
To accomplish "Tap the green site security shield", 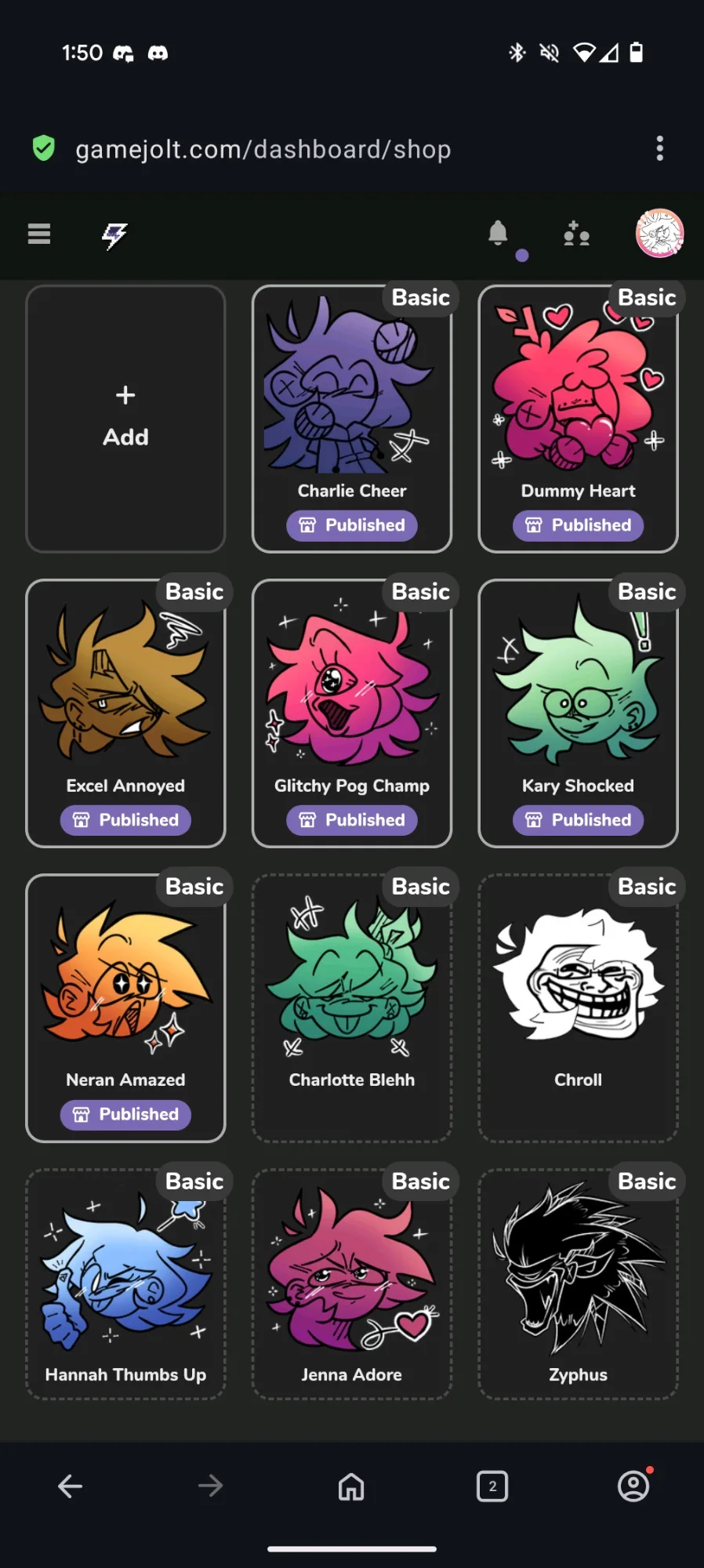I will 44,148.
